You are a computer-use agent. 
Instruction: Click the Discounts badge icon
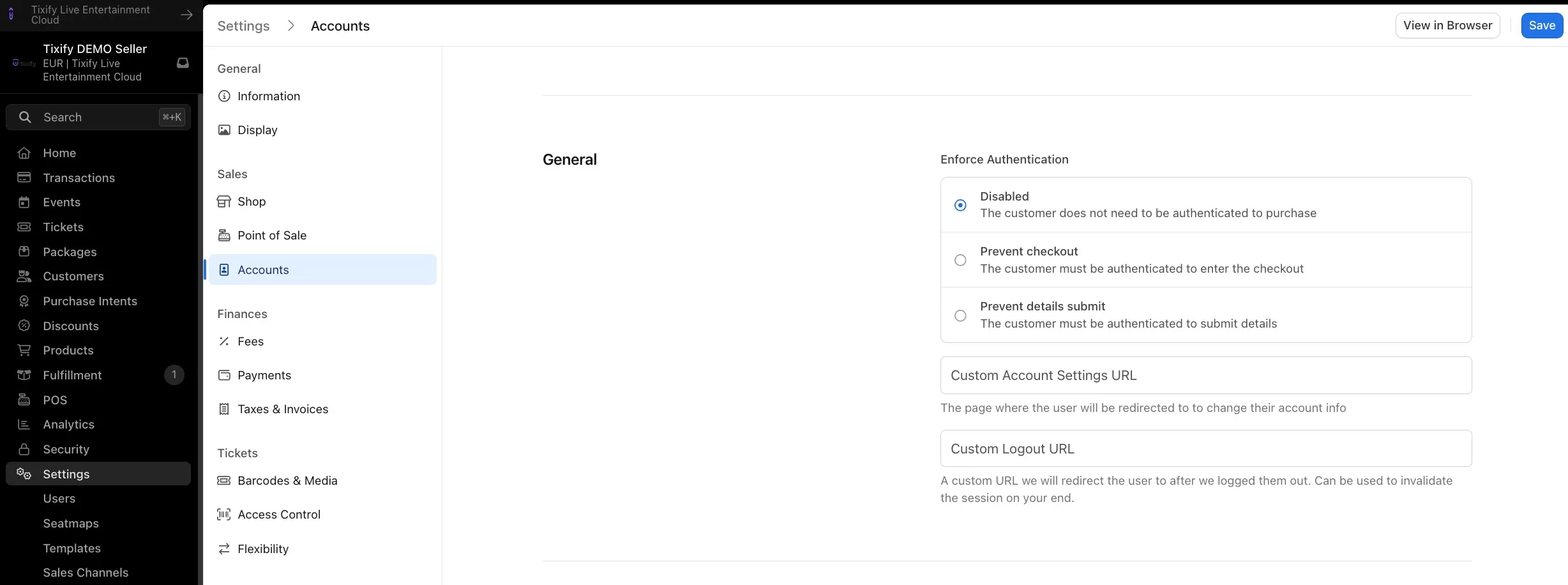point(24,326)
